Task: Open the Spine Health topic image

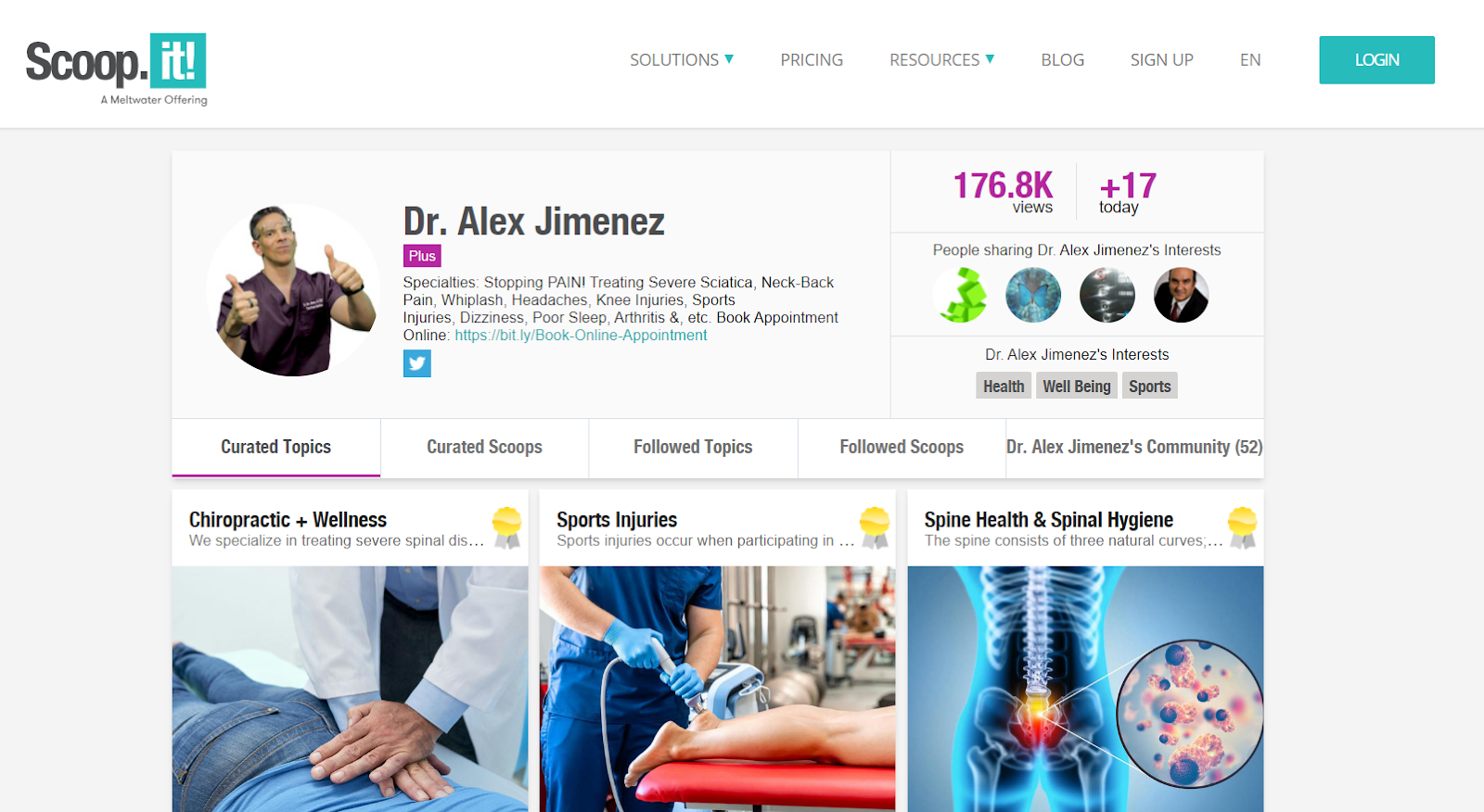Action: 1085,689
